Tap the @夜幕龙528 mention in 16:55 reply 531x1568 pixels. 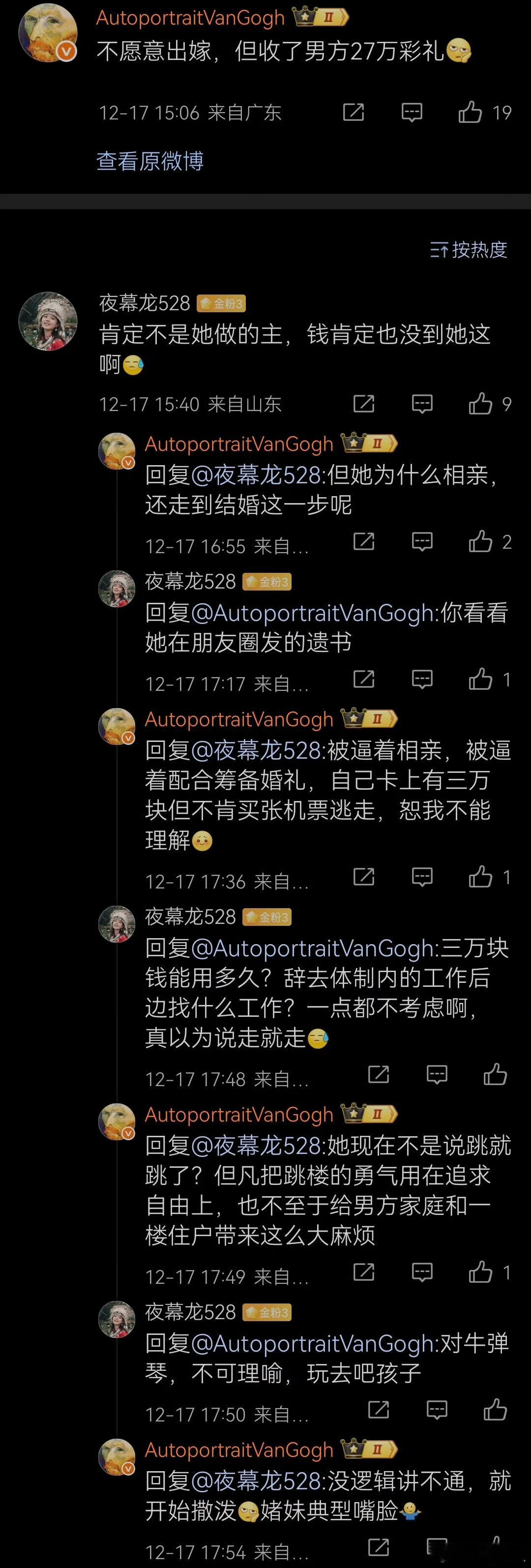coord(256,475)
